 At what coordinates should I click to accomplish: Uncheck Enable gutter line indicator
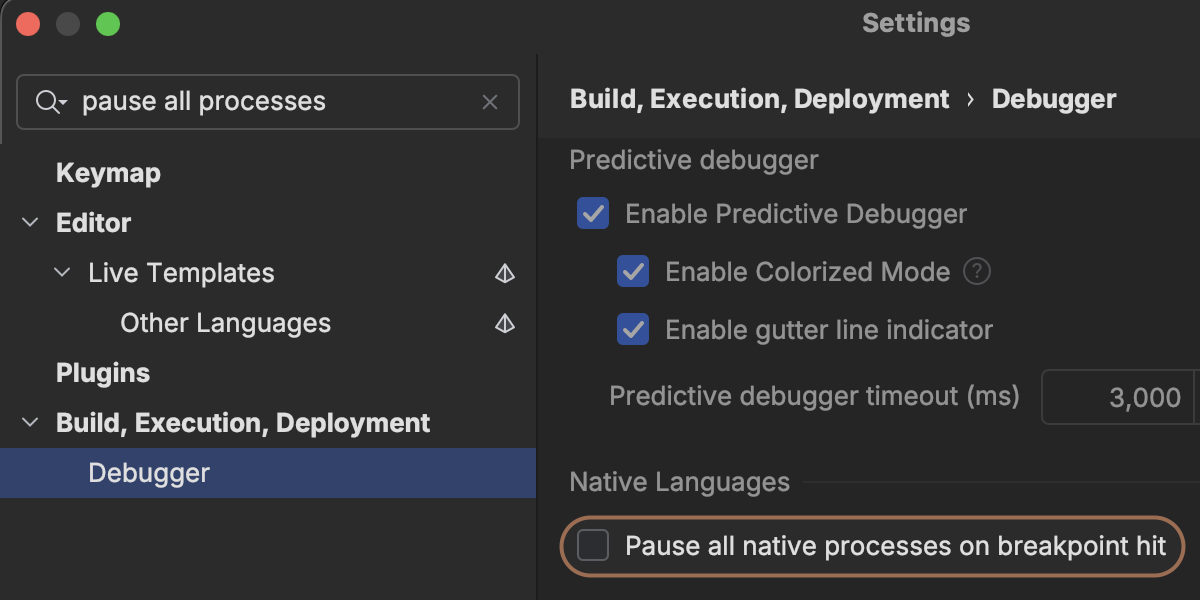(633, 330)
